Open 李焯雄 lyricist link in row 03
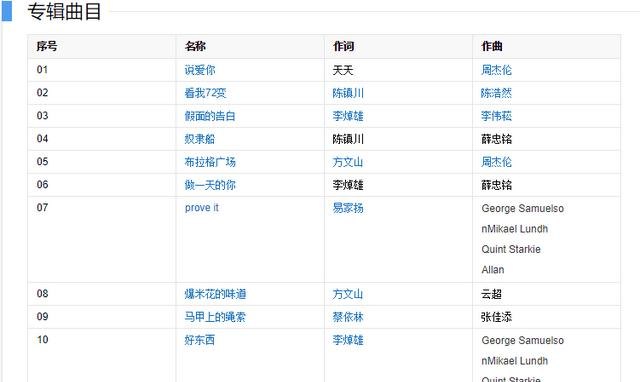The image size is (640, 382). click(x=348, y=116)
